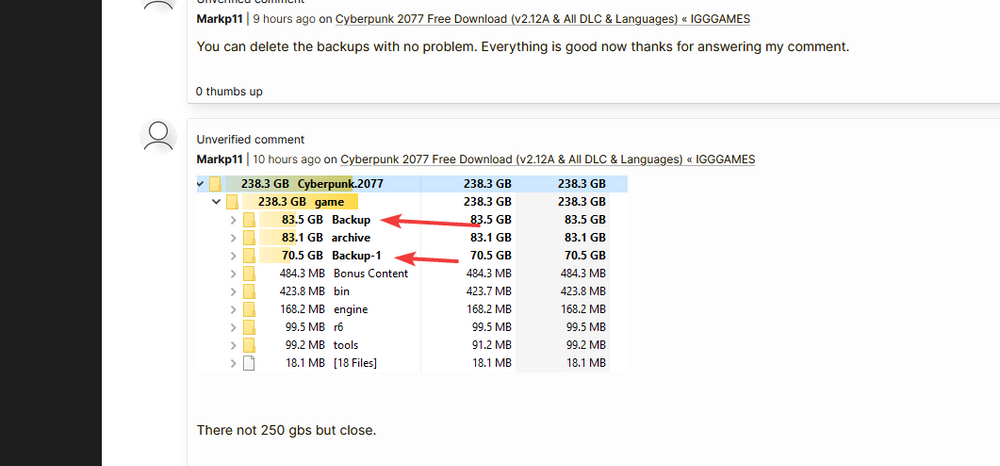
Task: Select the Cyberpunk.2077 folder name
Action: click(341, 184)
